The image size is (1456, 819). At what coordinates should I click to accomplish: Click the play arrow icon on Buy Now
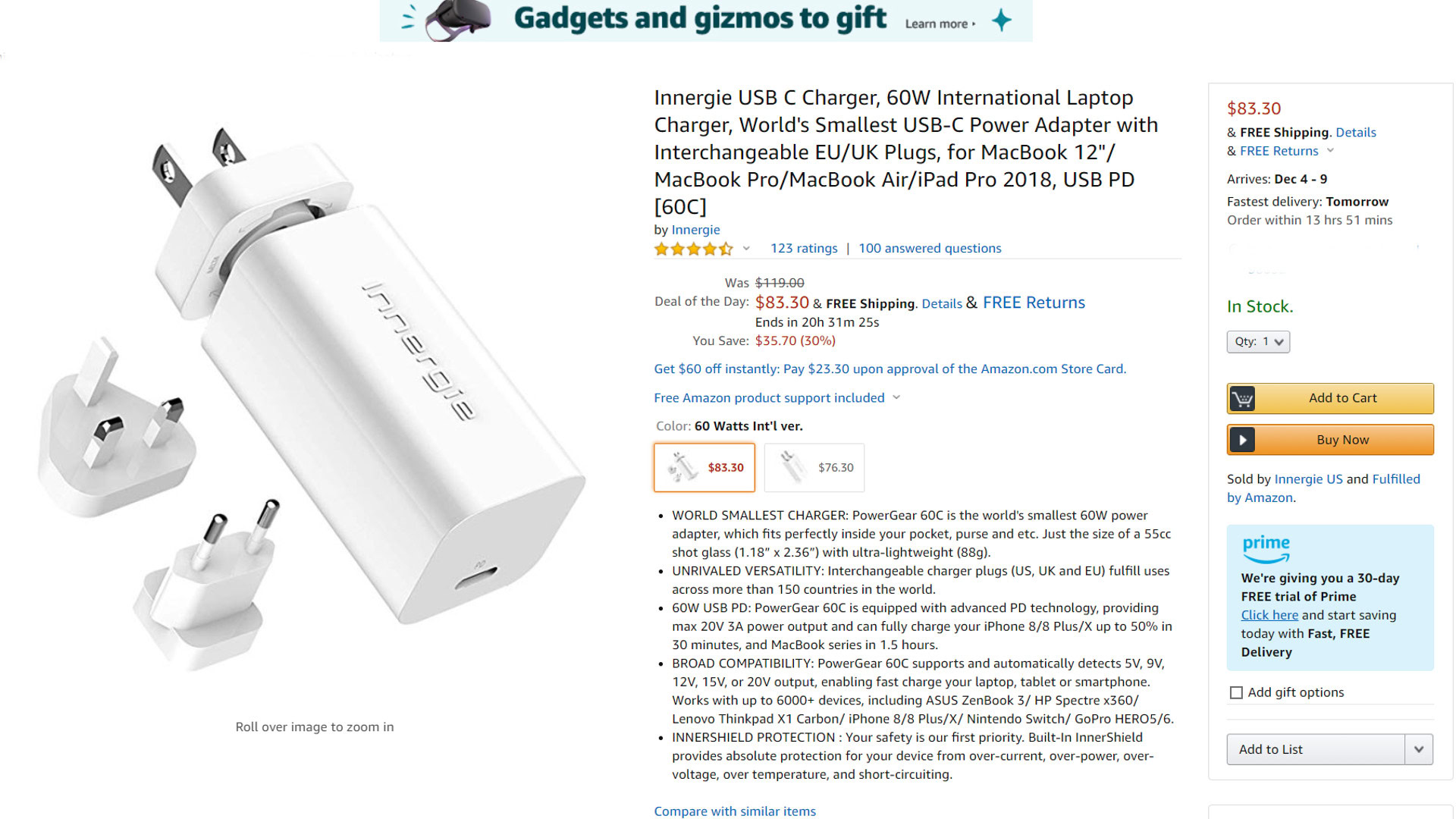click(x=1241, y=440)
